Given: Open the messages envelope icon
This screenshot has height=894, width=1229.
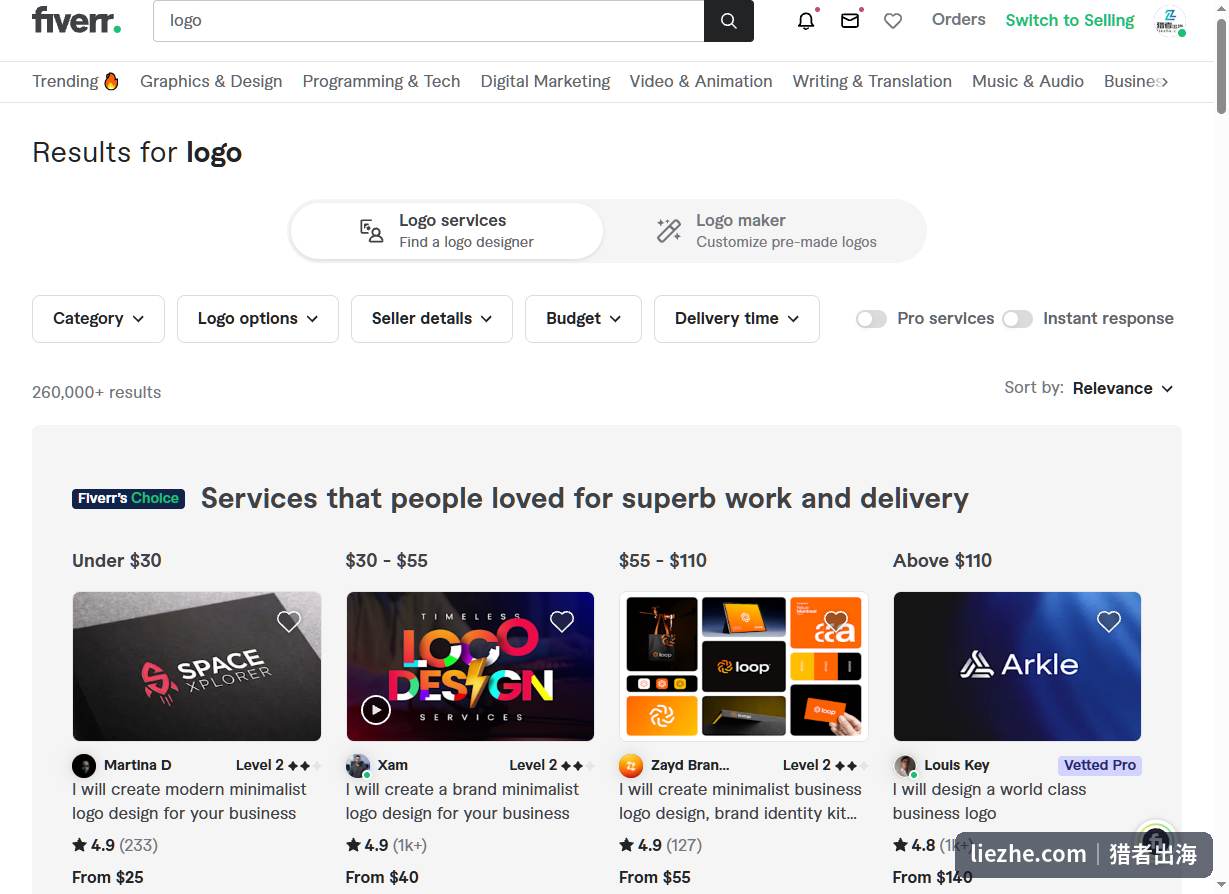Looking at the screenshot, I should point(850,21).
